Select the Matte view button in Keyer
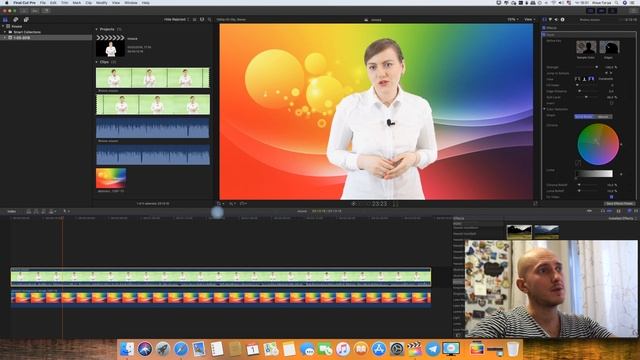Image resolution: width=640 pixels, height=360 pixels. tap(584, 79)
